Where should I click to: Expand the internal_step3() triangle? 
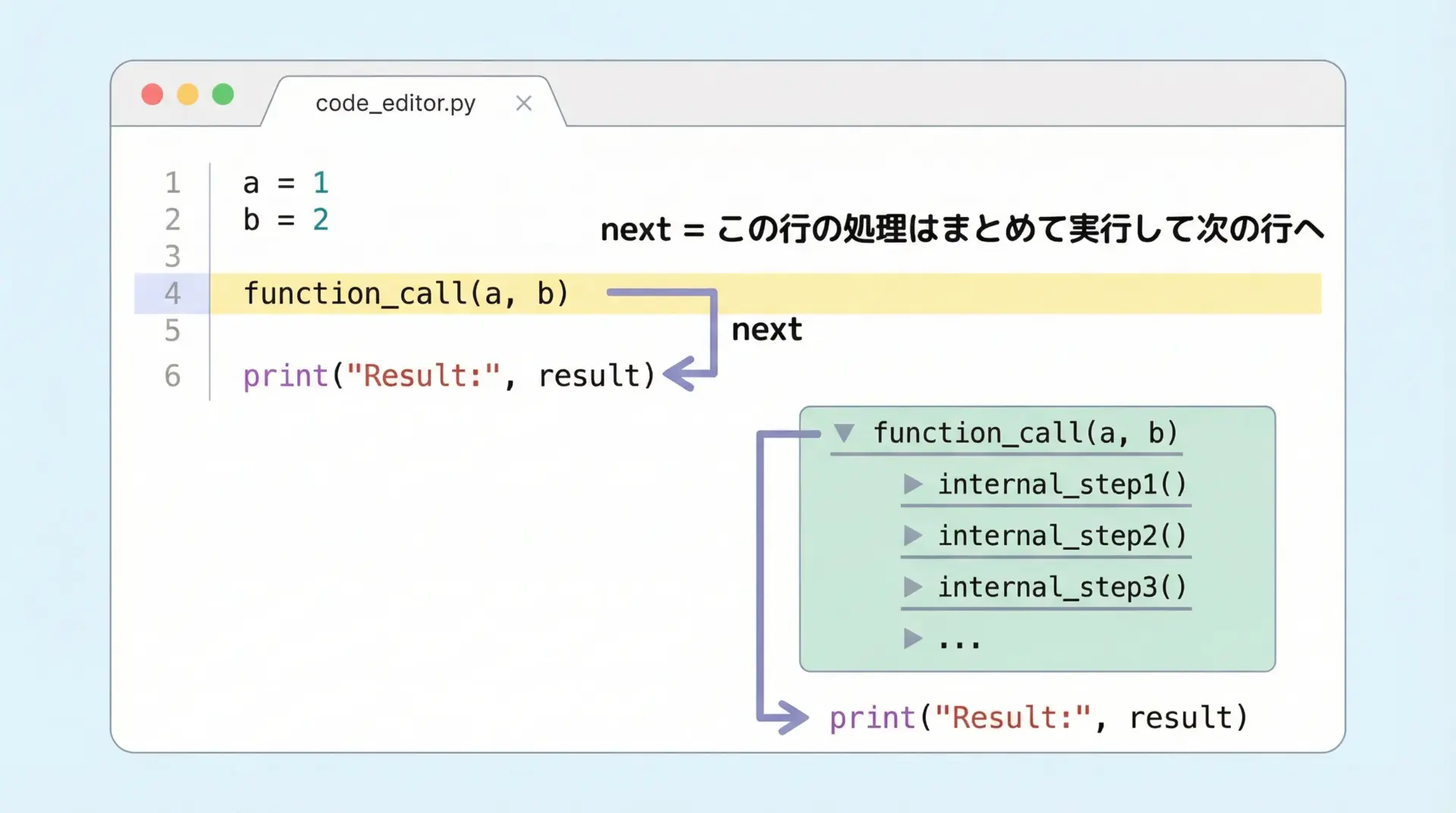[x=913, y=587]
